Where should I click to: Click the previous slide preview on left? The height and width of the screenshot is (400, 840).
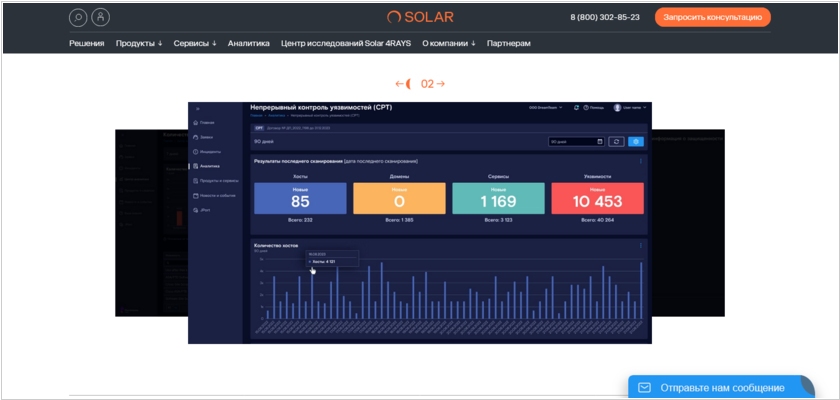click(x=151, y=222)
